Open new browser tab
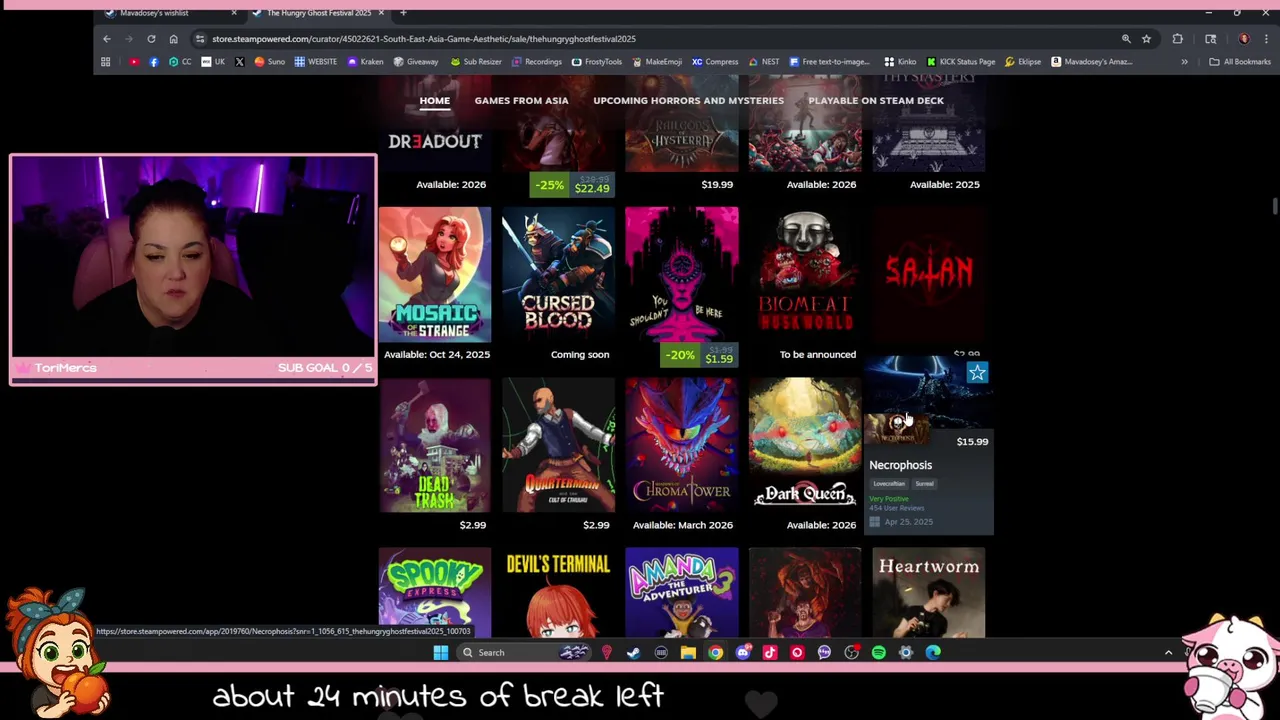 point(403,13)
